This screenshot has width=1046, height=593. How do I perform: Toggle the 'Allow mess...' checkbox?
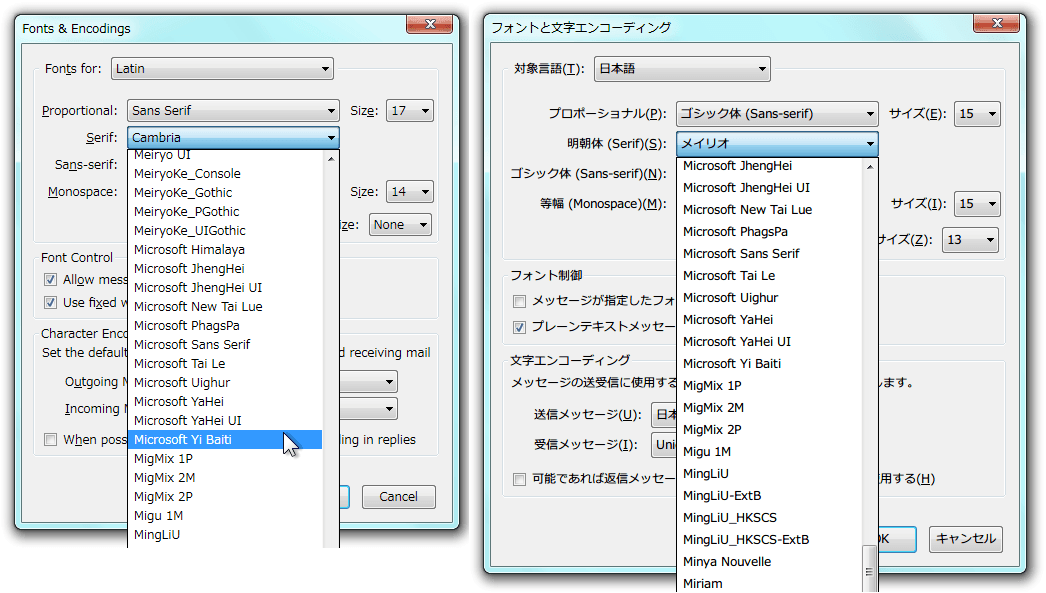tap(50, 280)
